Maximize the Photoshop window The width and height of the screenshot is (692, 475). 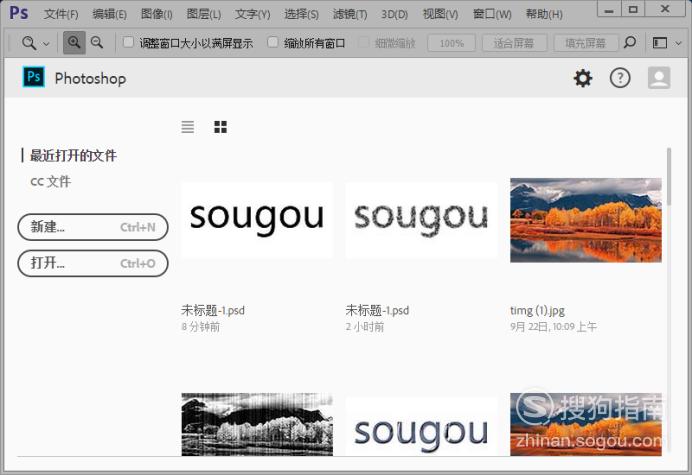click(x=633, y=9)
